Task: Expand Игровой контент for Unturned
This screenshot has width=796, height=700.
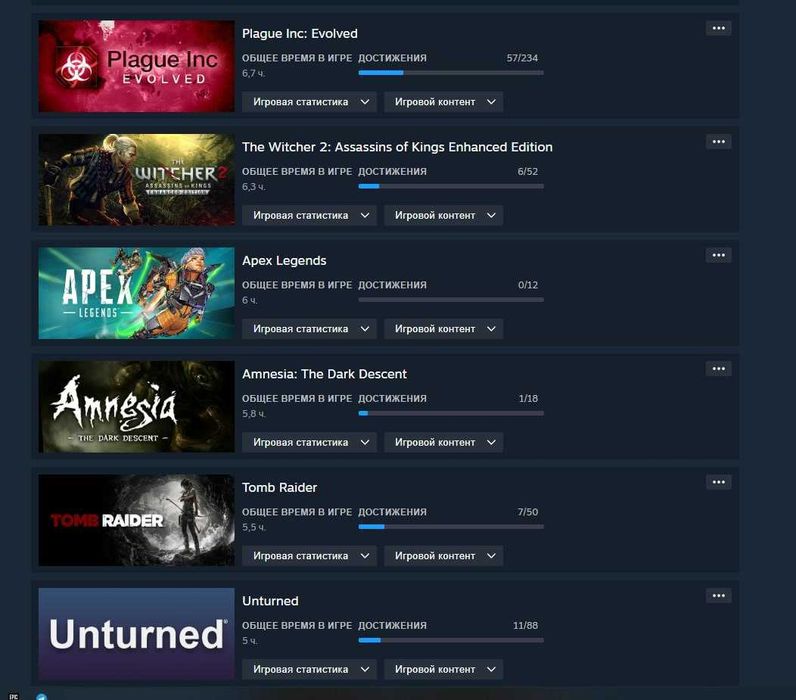Action: click(443, 669)
